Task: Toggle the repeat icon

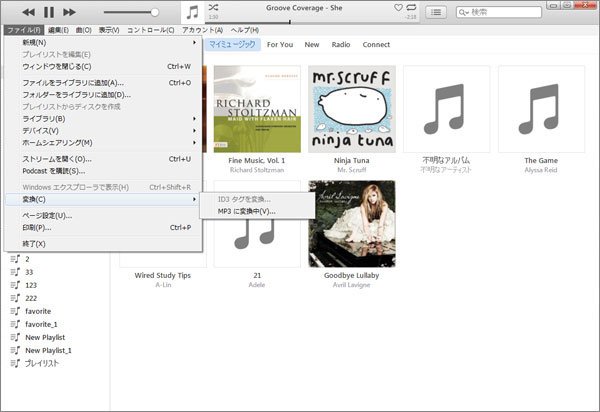Action: tap(411, 7)
